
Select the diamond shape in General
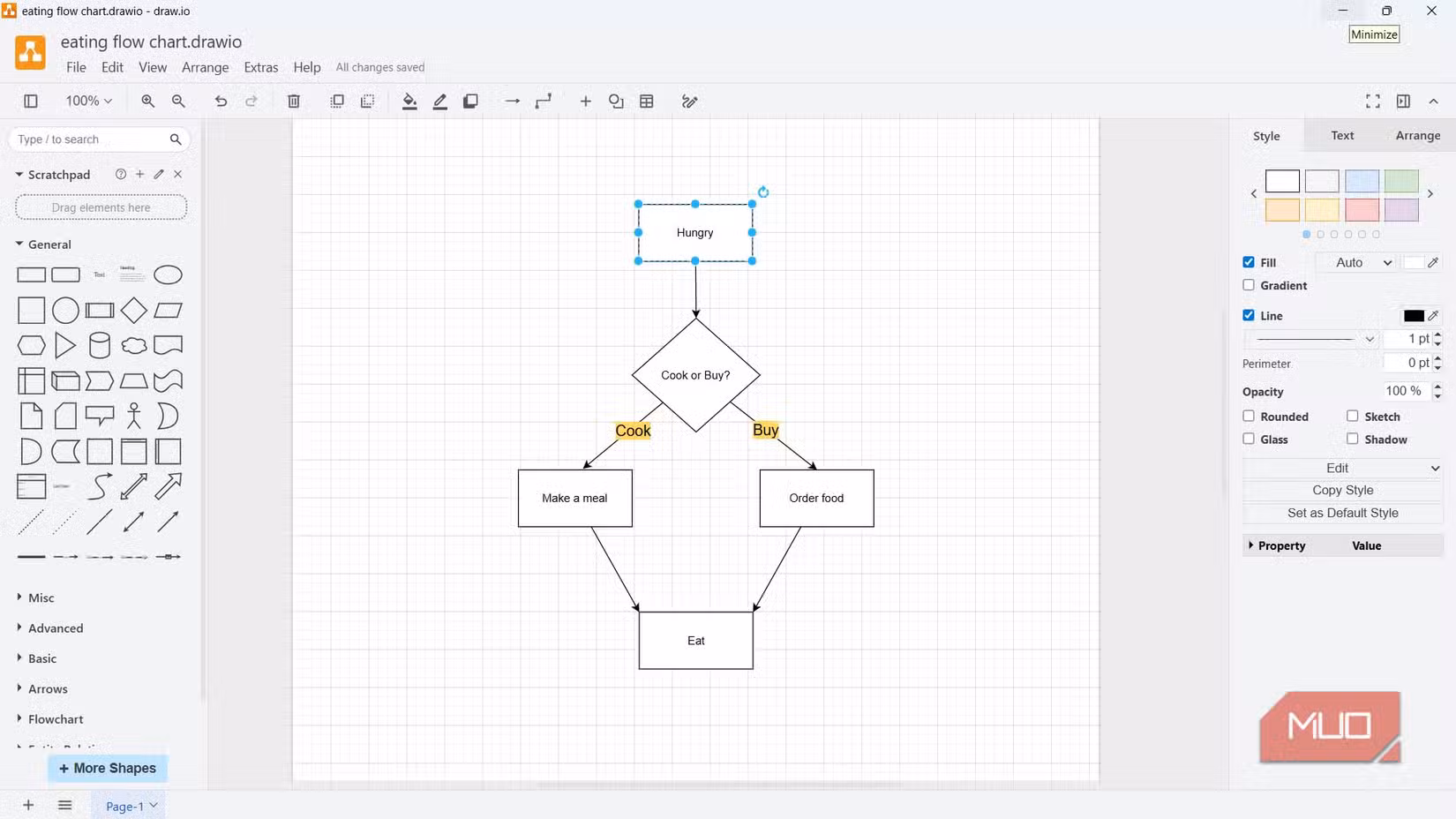(x=134, y=311)
